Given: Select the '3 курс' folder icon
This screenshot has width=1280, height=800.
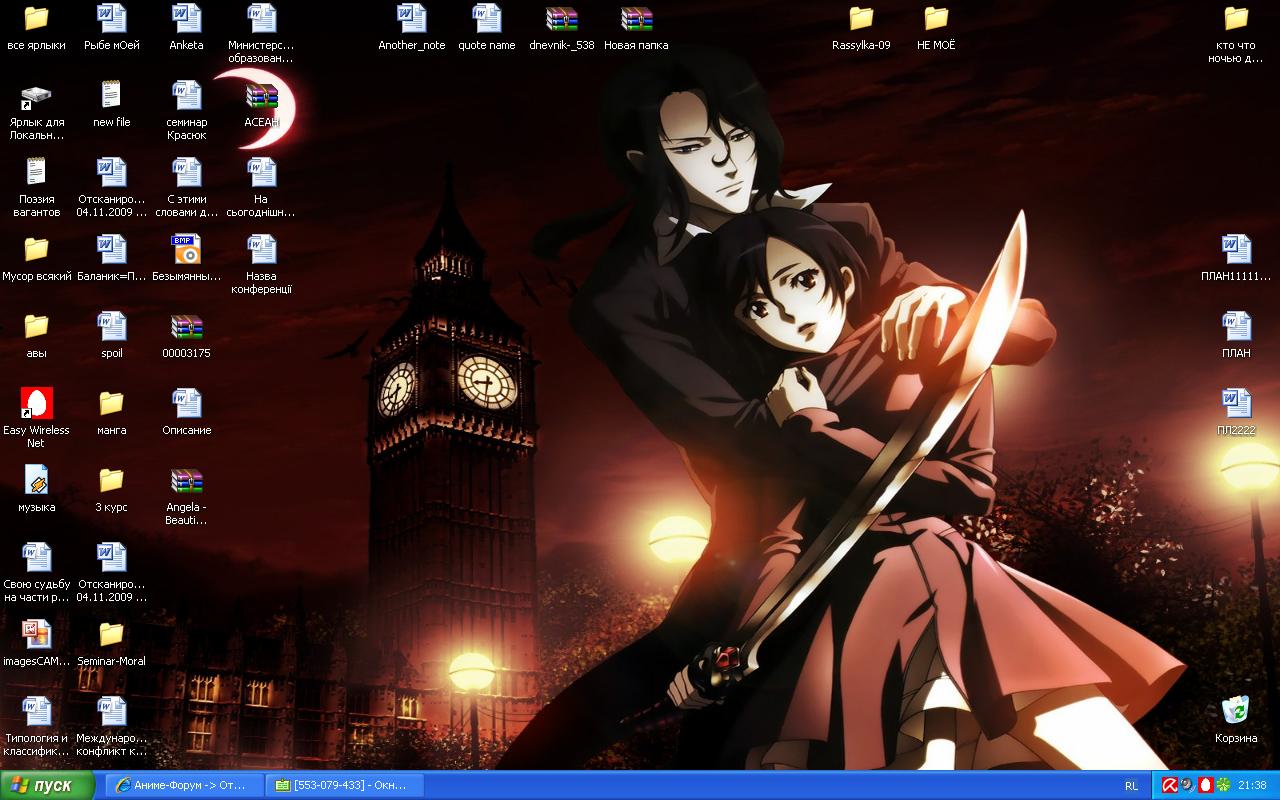Looking at the screenshot, I should tap(111, 481).
